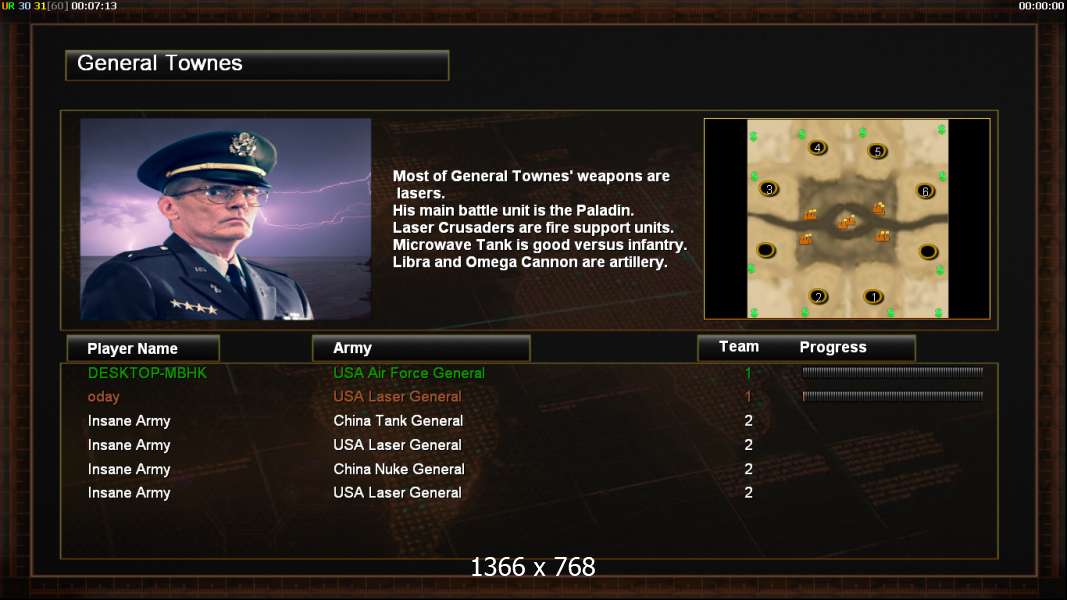This screenshot has width=1067, height=600.
Task: Select start position 5 on the minimap
Action: tap(877, 151)
